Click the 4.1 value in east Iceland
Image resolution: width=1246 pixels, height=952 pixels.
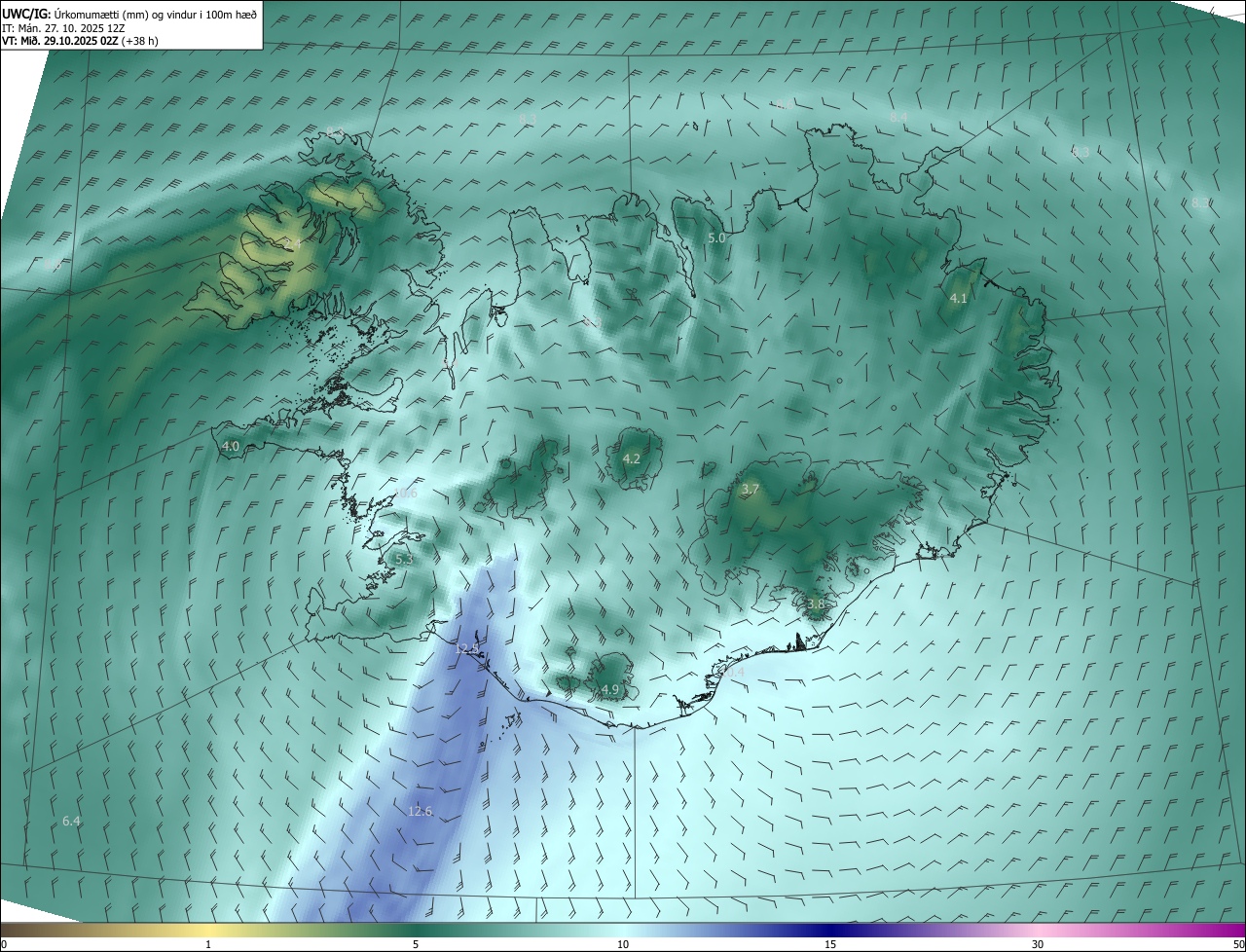tap(958, 298)
